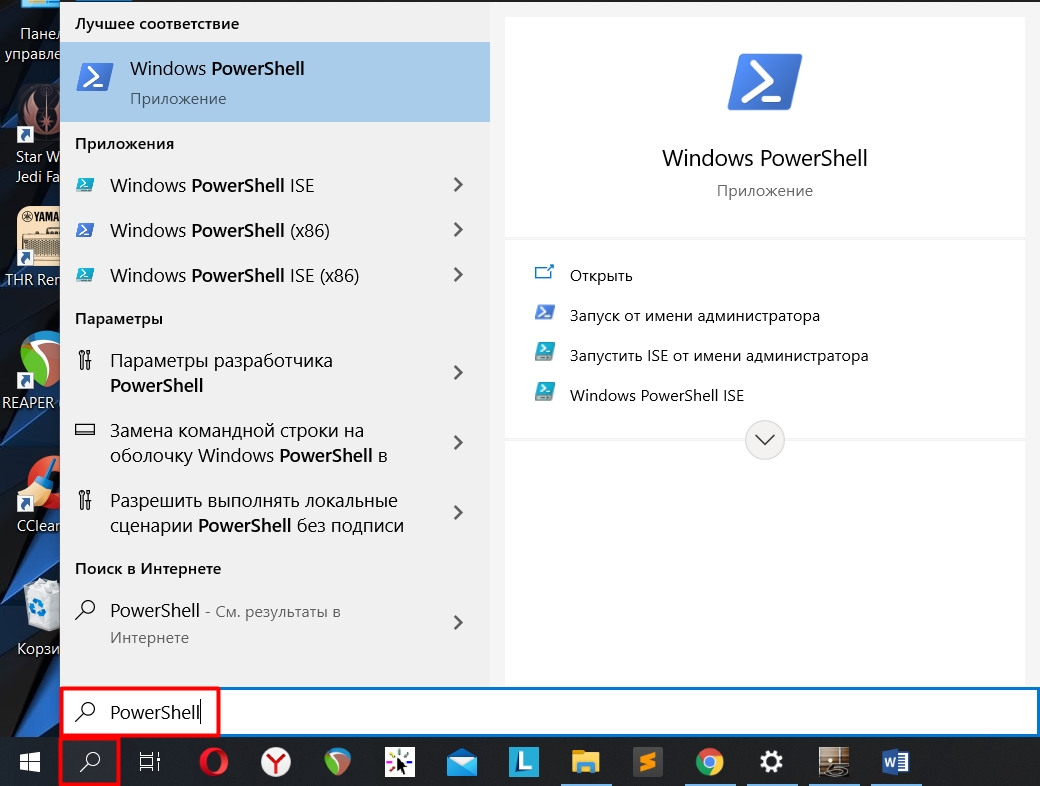Expand Параметры разработчика PowerShell arrow

pos(458,373)
